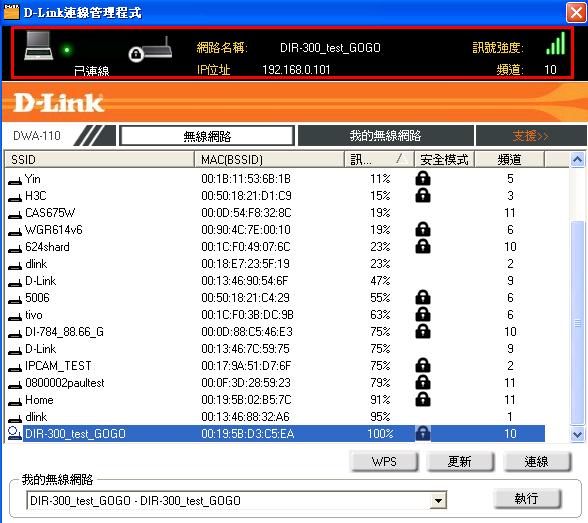Open the 我的無線網路 profile dropdown
This screenshot has width=588, height=523.
(438, 501)
